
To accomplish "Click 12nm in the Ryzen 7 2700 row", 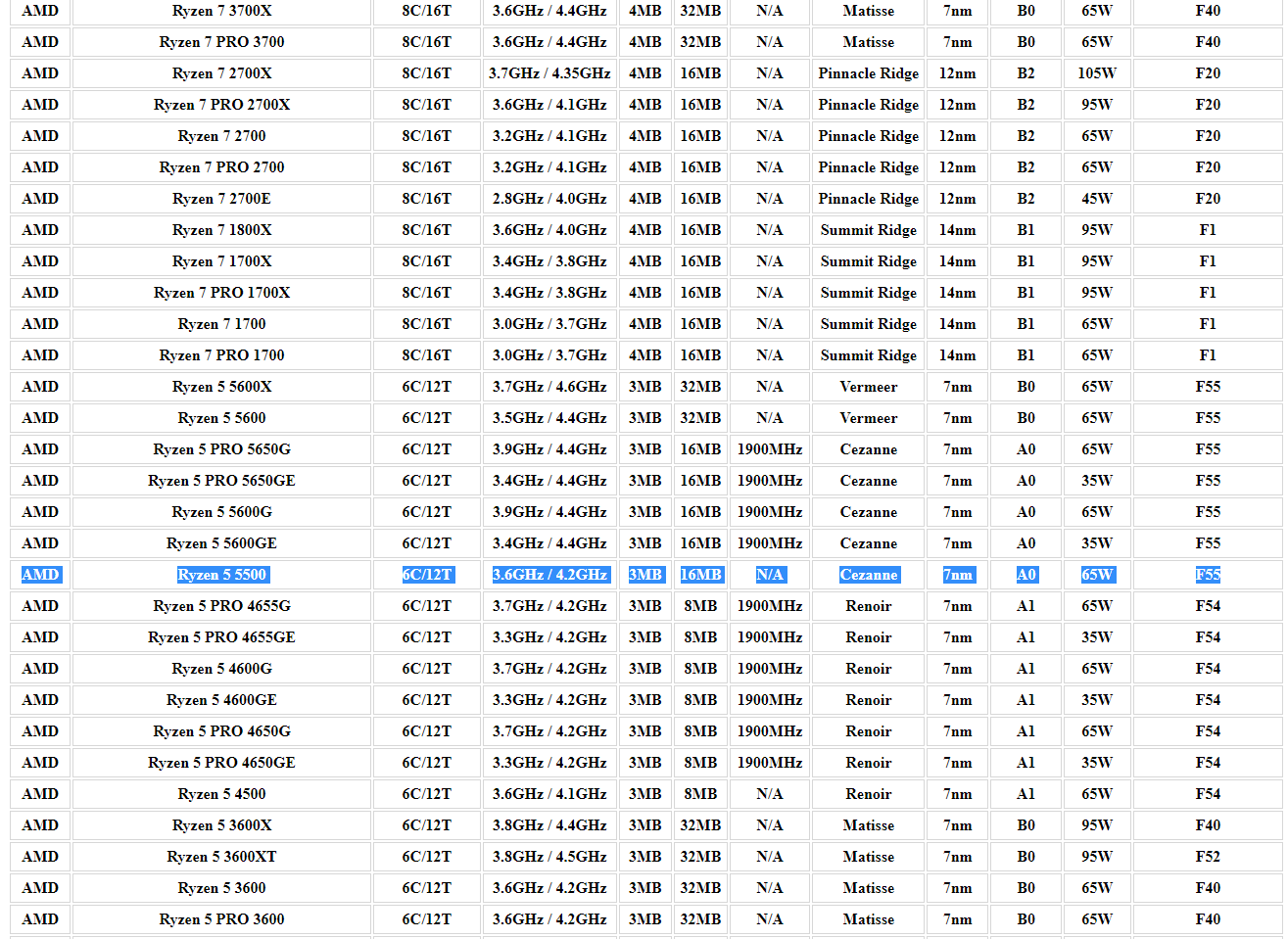I will click(958, 136).
